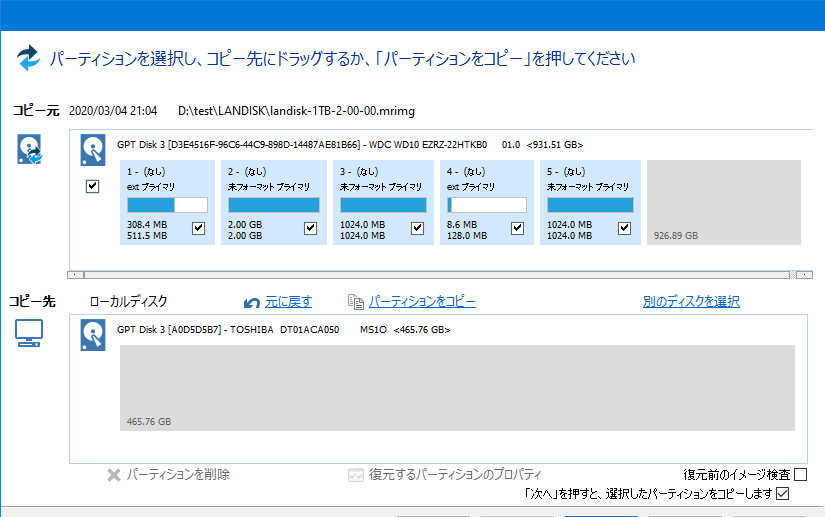
Task: Click the パーティションをコピー link
Action: pos(422,302)
